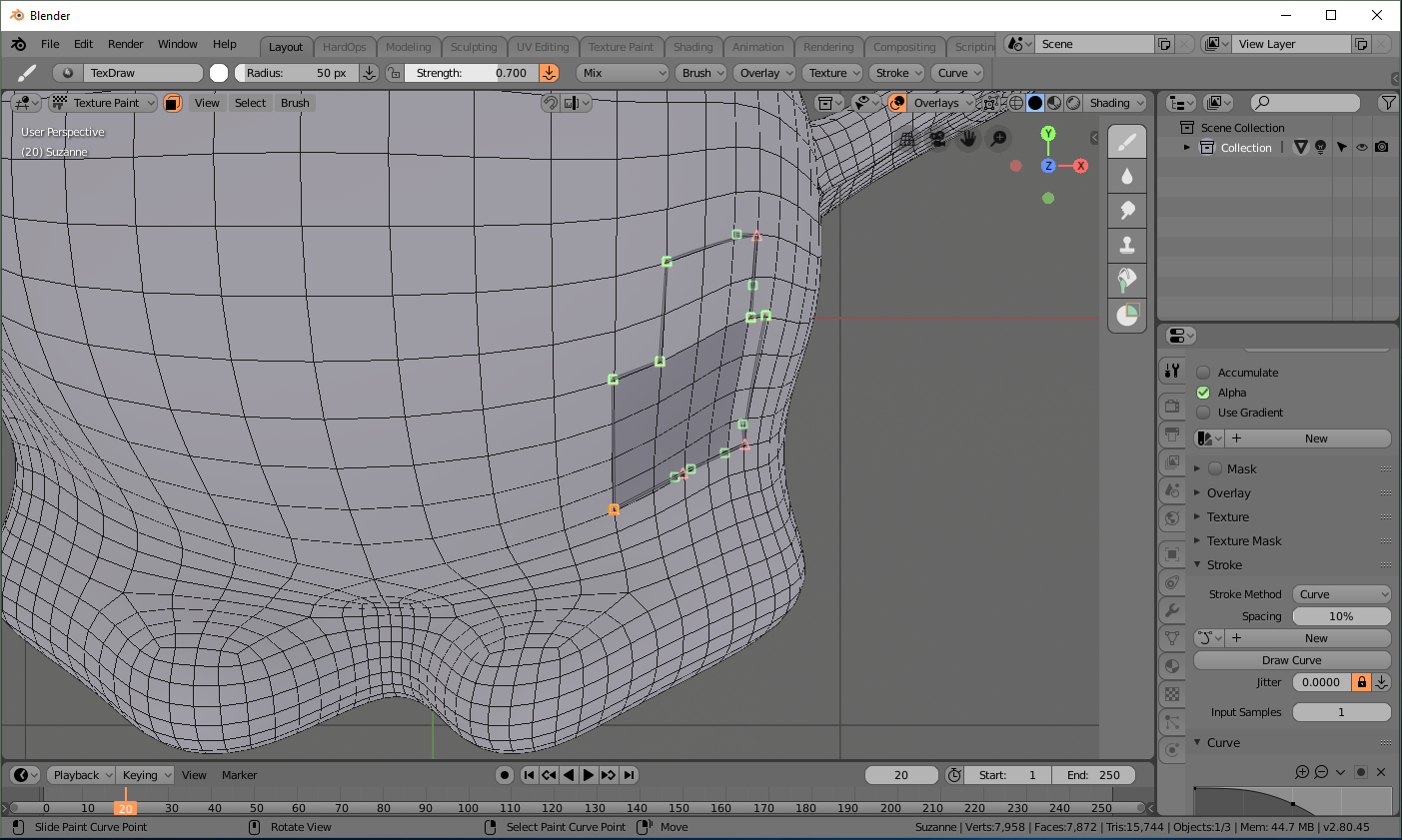Open the Modifiers wrench properties tab

(x=1172, y=610)
